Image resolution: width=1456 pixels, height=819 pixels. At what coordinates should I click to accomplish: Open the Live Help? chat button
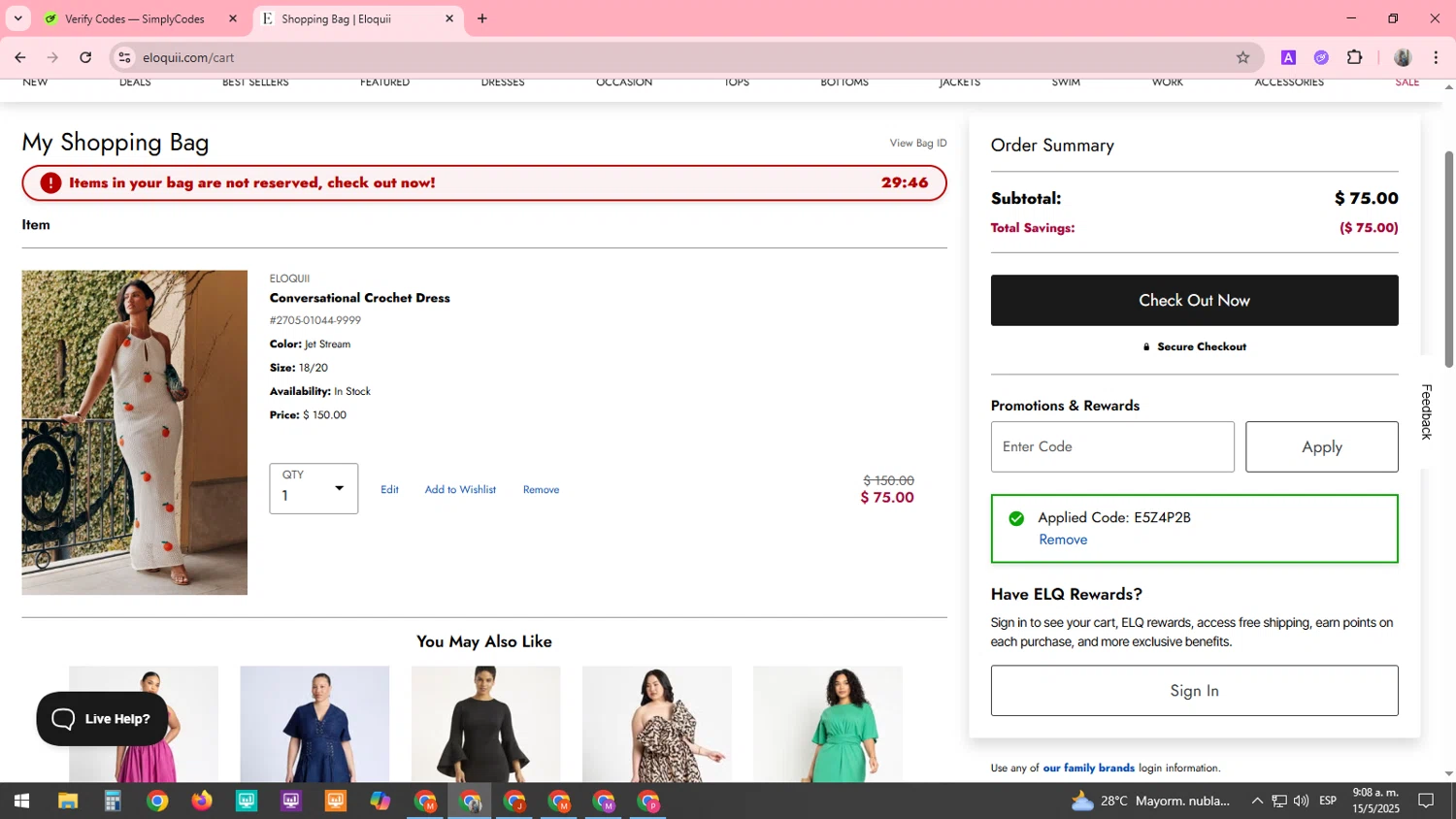coord(102,719)
